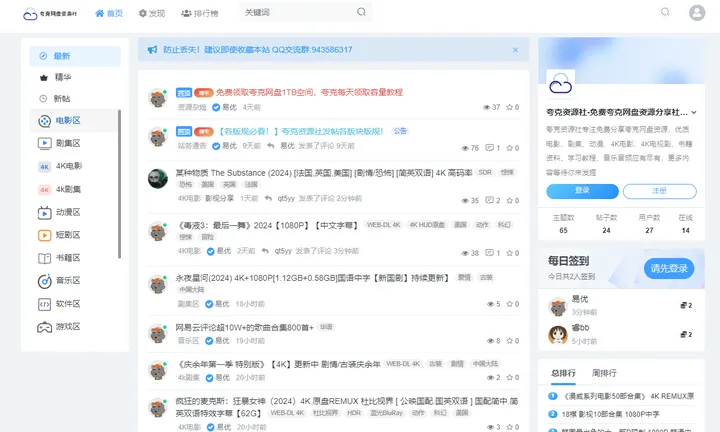
Task: Click star icon on 毒液3 post
Action: 509,253
